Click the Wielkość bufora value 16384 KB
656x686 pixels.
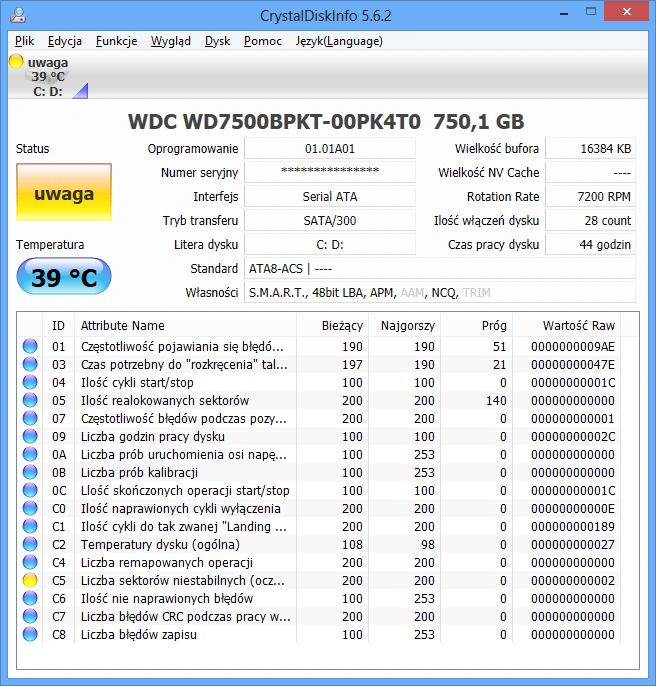(x=590, y=148)
